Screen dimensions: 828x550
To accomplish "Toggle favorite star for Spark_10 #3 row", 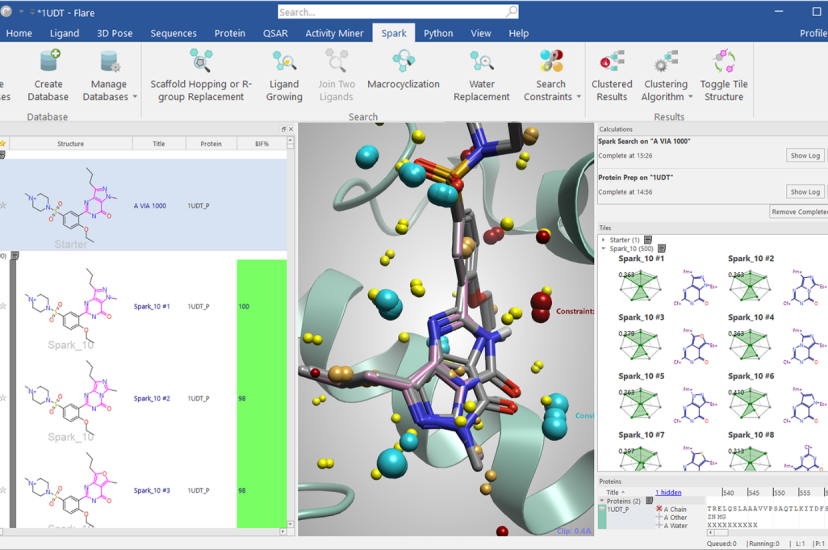I will 3,490.
